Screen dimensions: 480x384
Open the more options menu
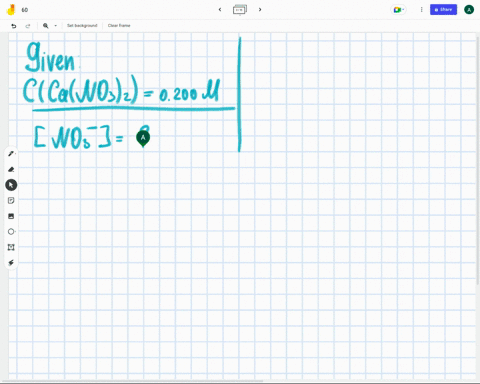(421, 10)
